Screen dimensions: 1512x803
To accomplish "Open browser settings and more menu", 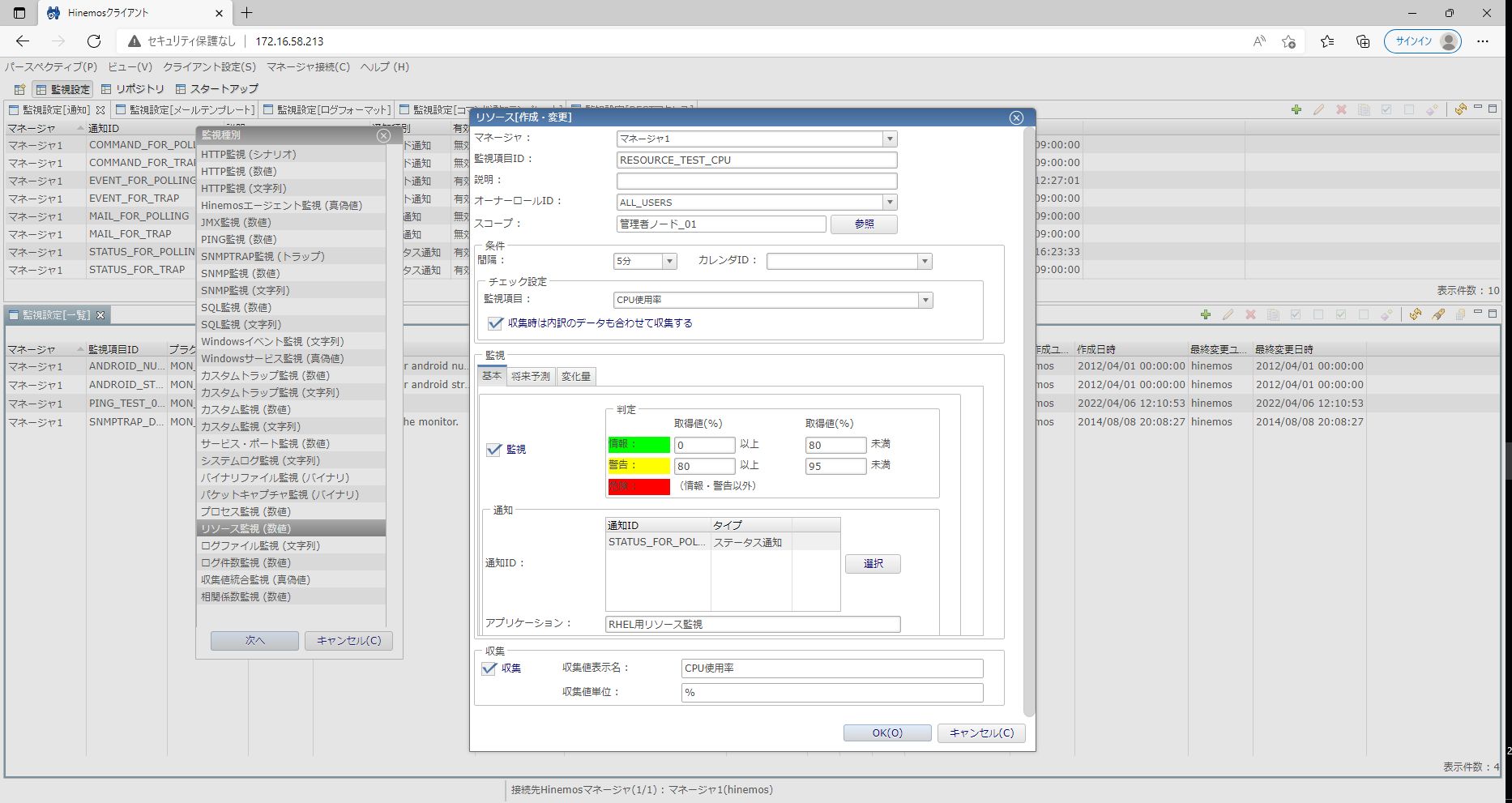I will (x=1483, y=41).
